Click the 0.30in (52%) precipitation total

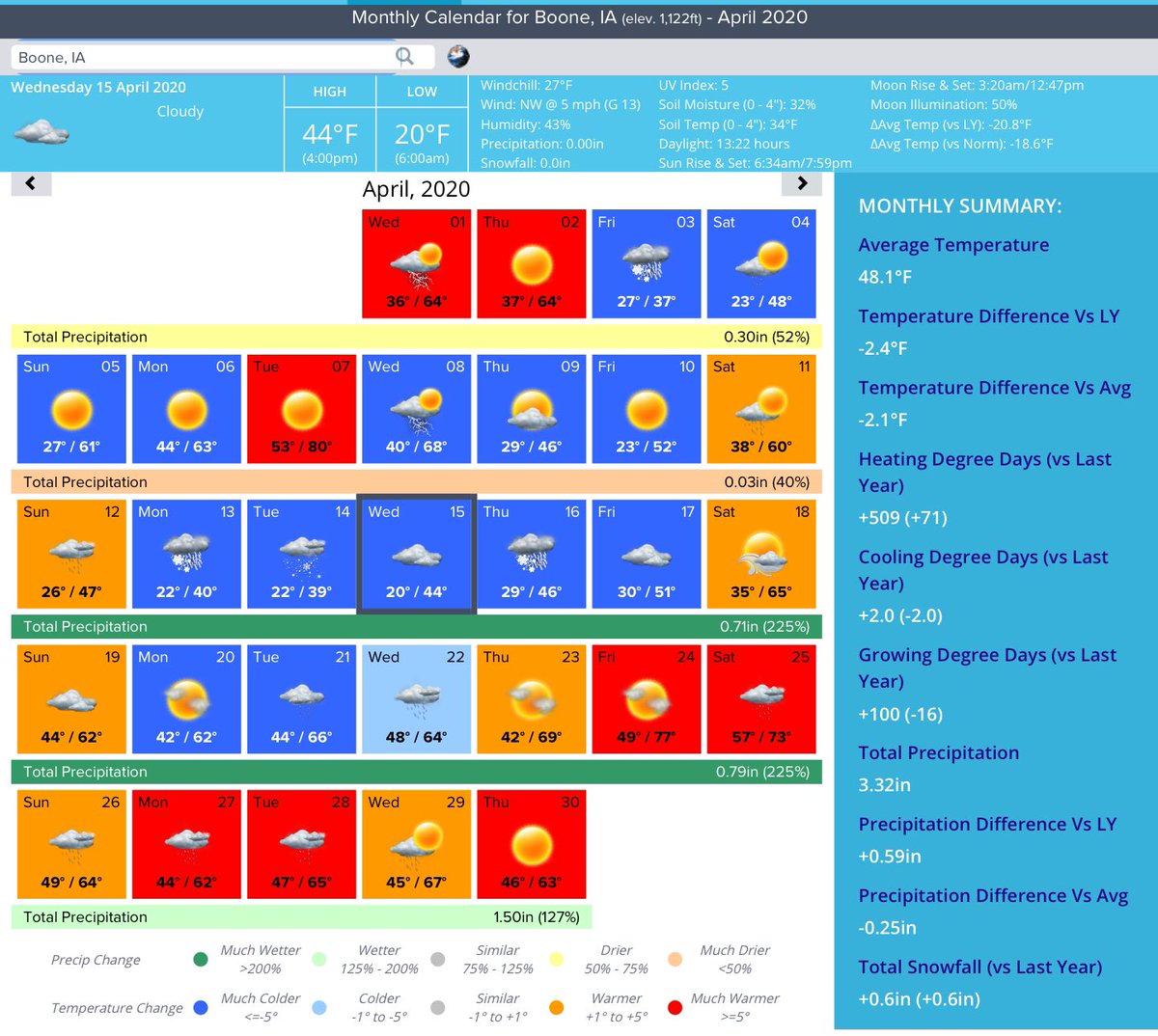(766, 337)
